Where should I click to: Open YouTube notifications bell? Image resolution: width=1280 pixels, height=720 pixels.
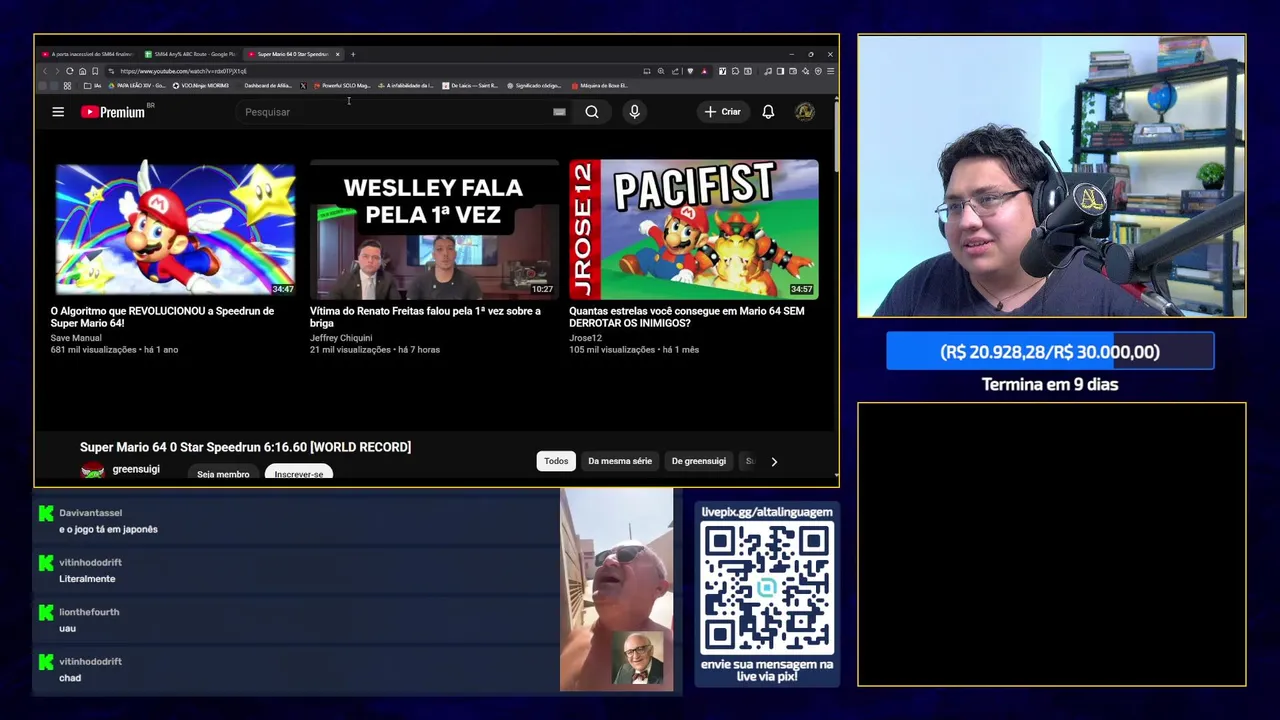768,112
